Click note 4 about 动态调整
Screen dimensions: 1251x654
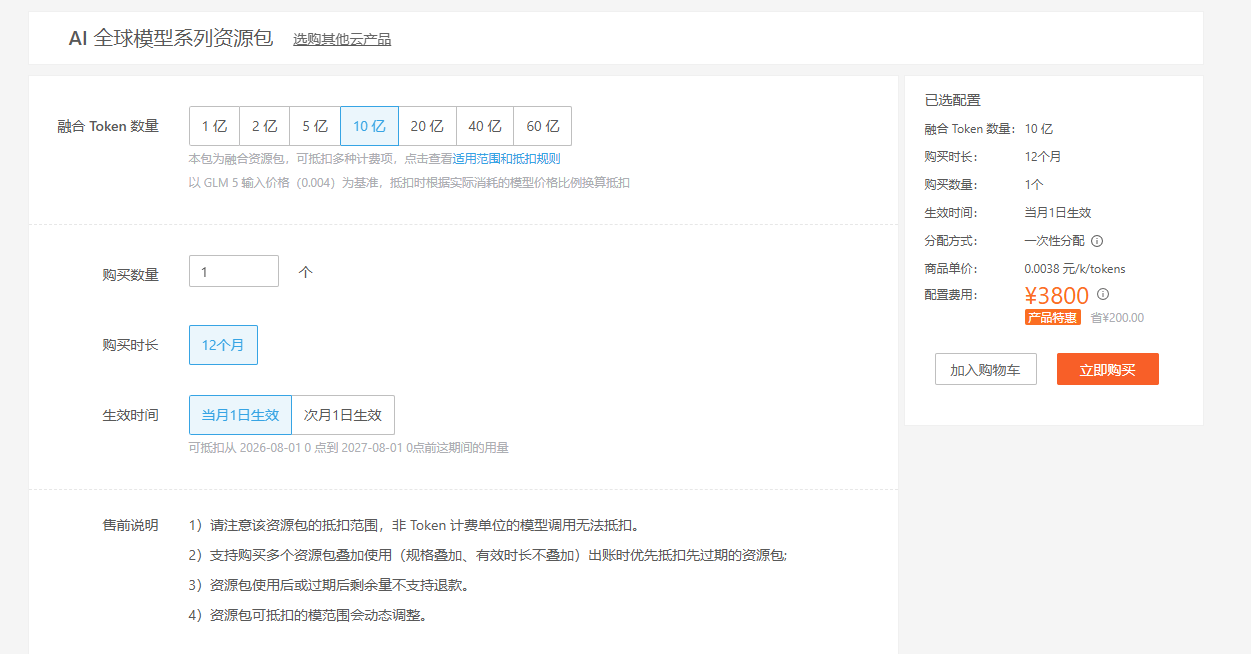[x=308, y=615]
